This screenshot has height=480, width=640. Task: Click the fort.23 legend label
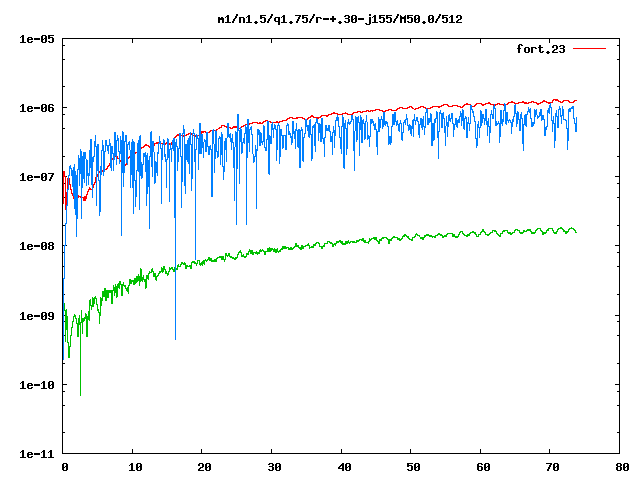click(x=541, y=49)
